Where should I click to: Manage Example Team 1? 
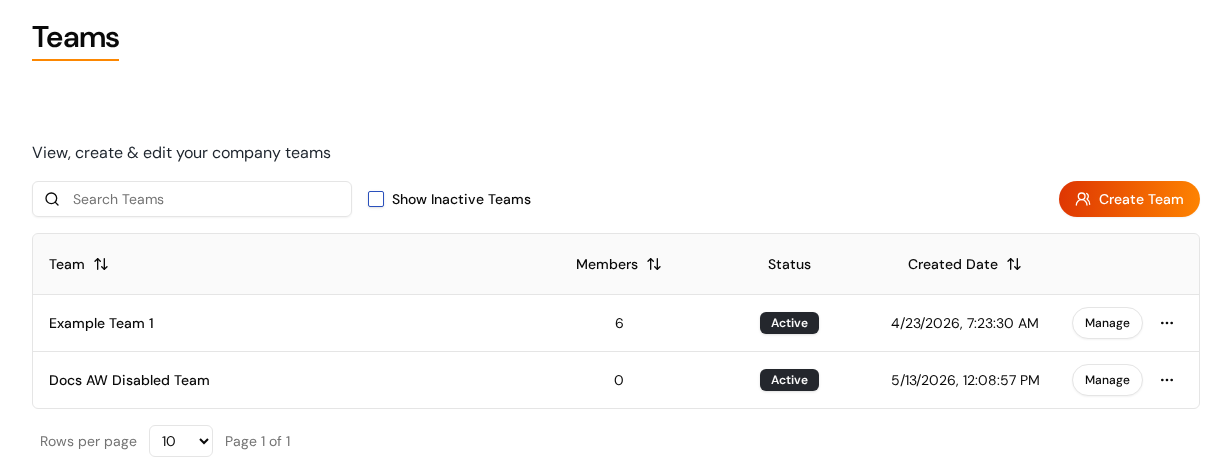1107,323
